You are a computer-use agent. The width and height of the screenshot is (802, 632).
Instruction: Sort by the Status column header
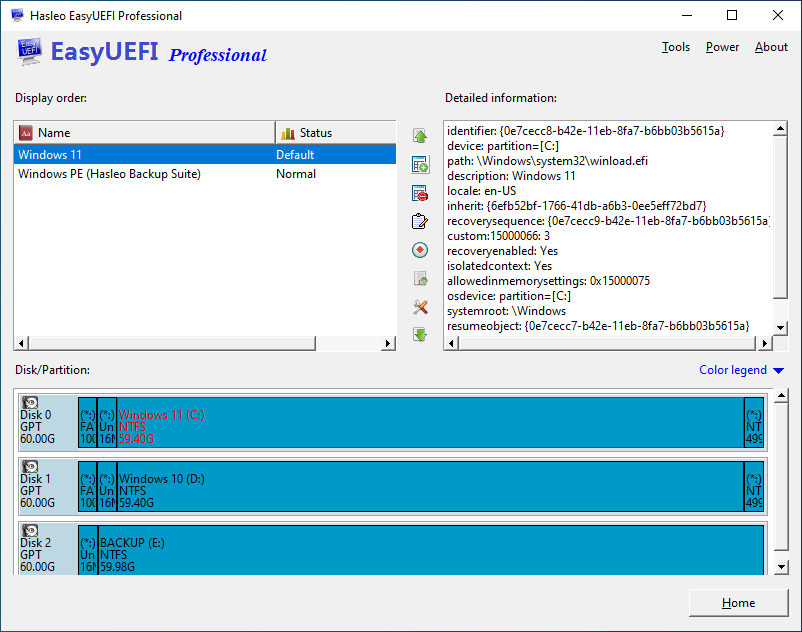(x=336, y=133)
